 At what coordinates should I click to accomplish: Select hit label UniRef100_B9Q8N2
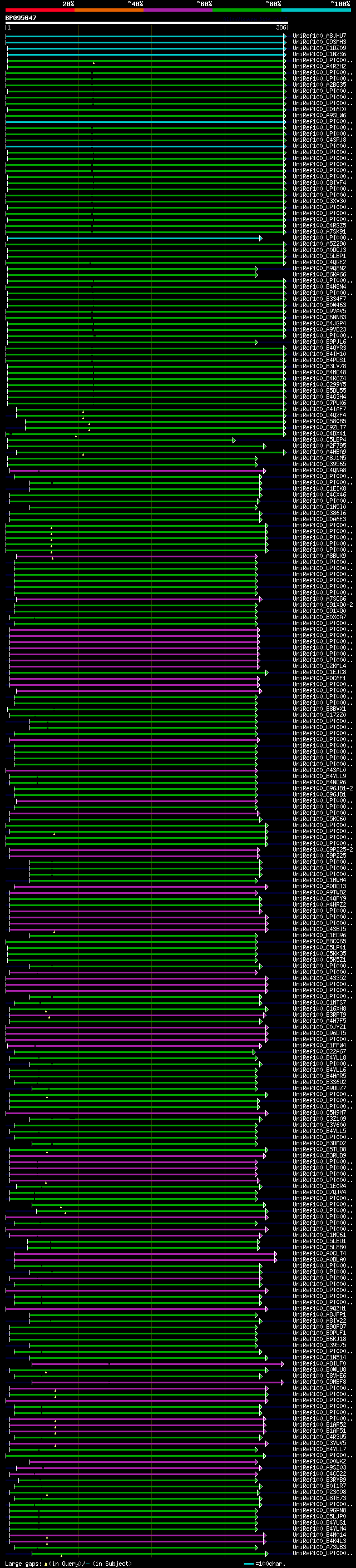coord(319,269)
